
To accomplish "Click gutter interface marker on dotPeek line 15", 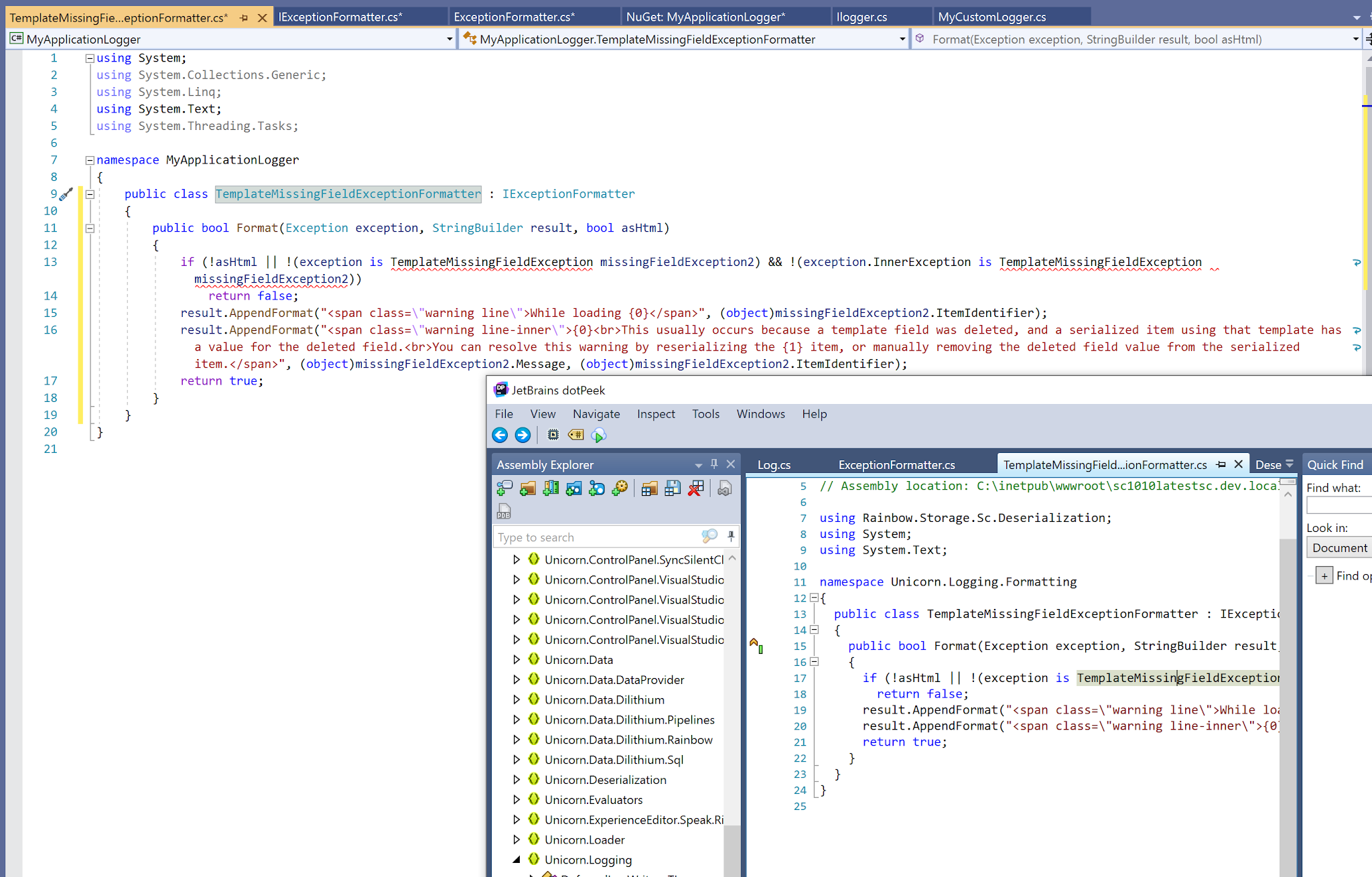I will [756, 646].
